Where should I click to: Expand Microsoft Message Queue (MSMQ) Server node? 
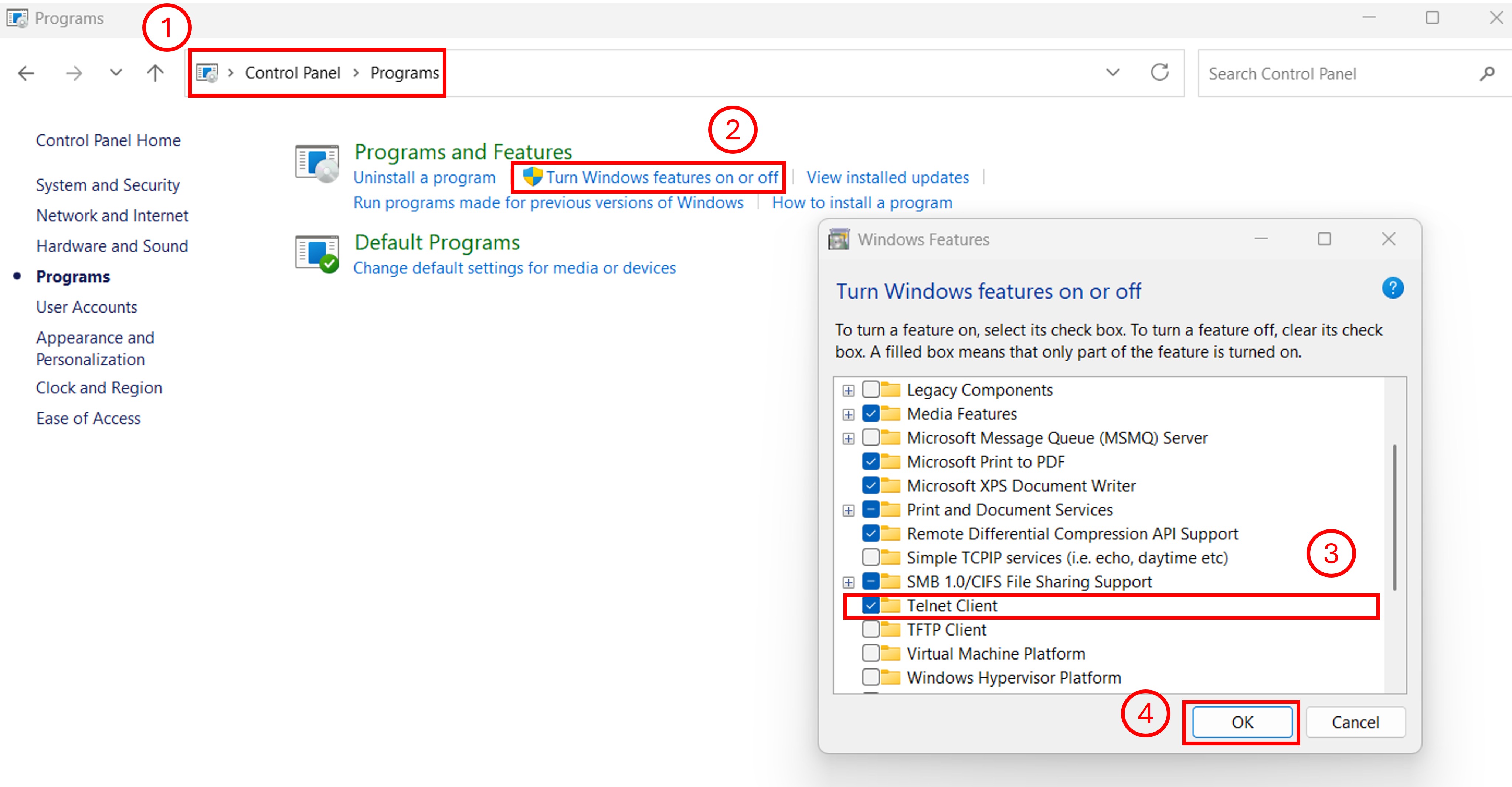pos(848,439)
